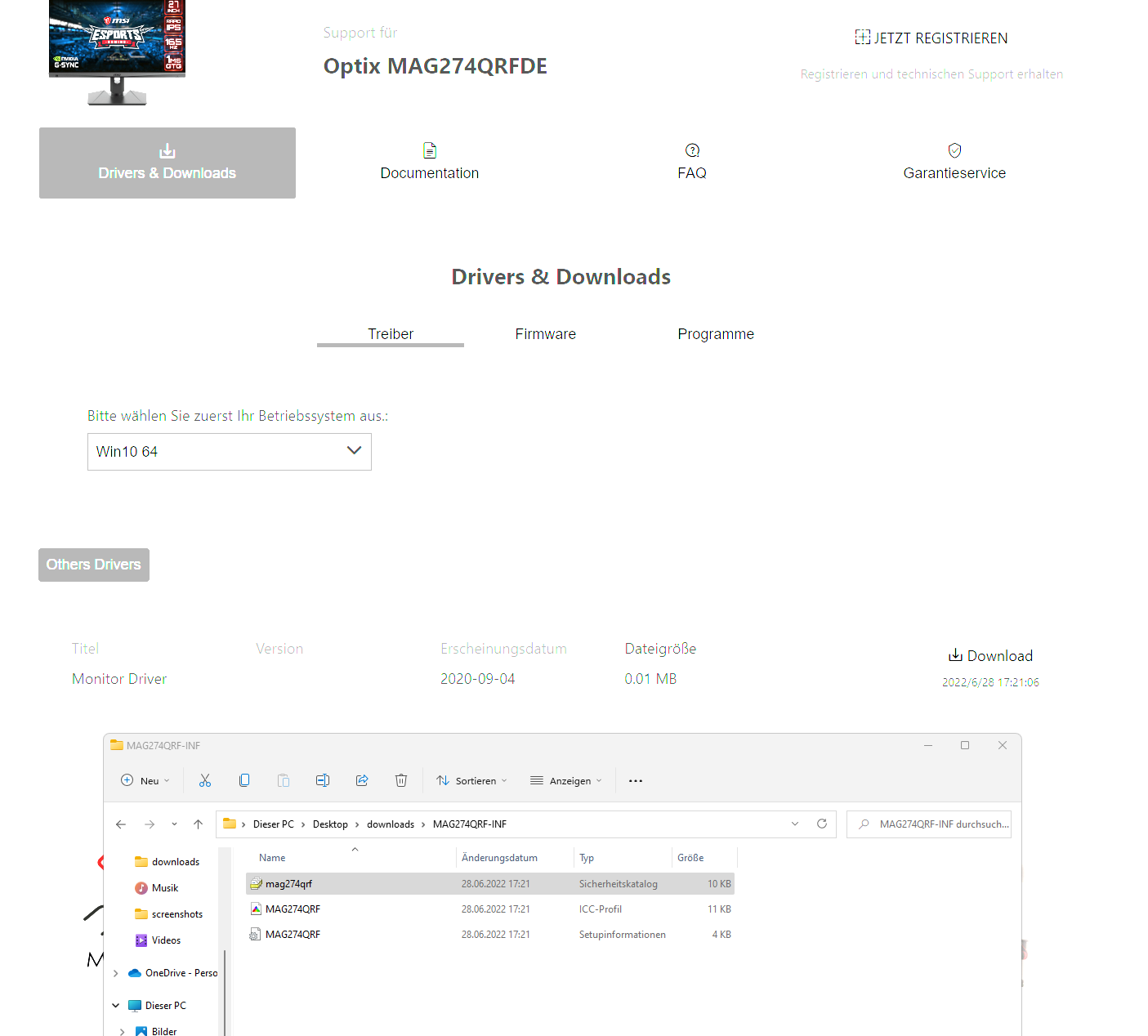1148x1036 pixels.
Task: Click the Garantieservice shield icon
Action: tap(954, 150)
